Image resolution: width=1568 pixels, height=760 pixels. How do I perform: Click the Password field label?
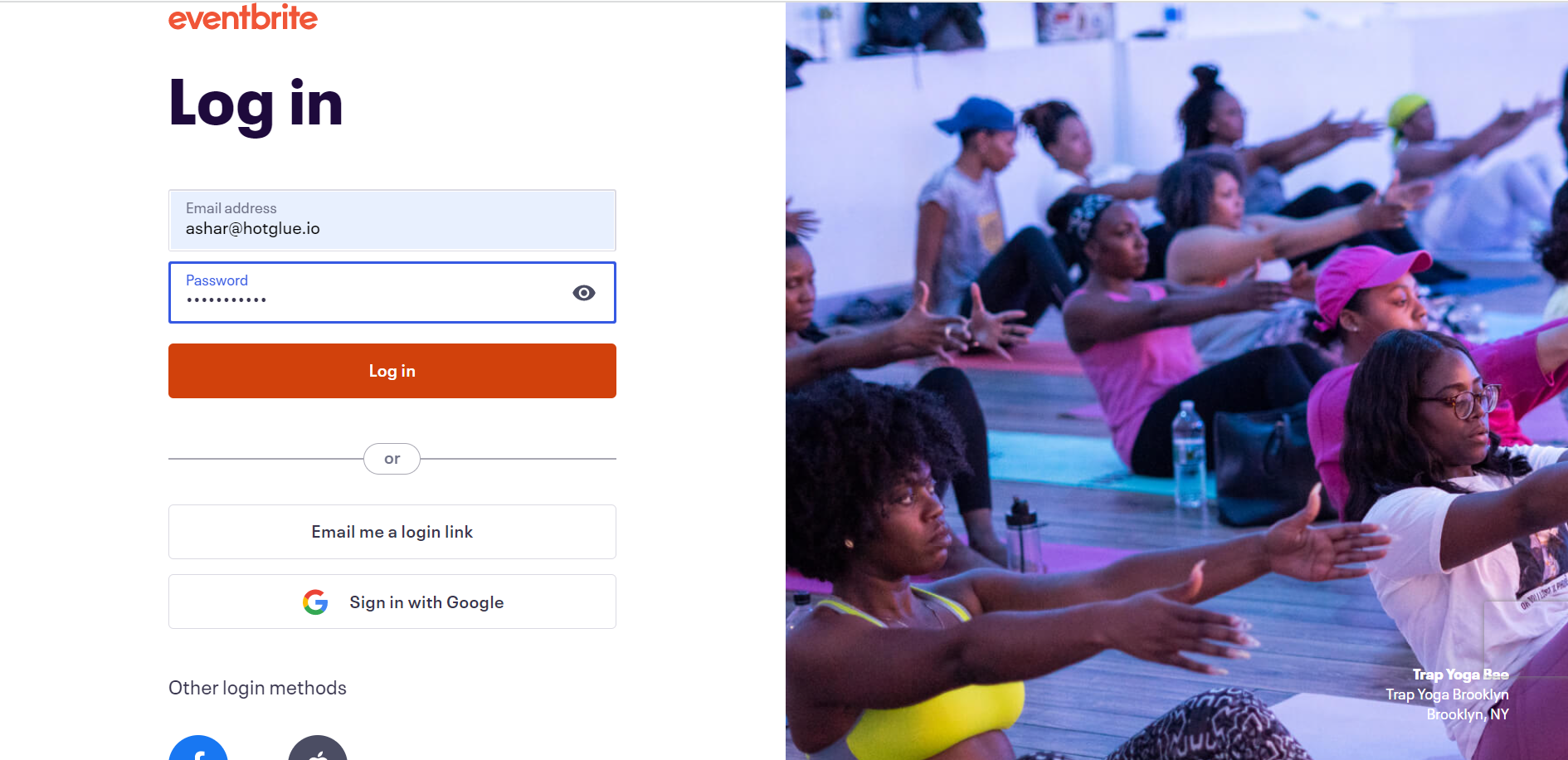coord(217,280)
